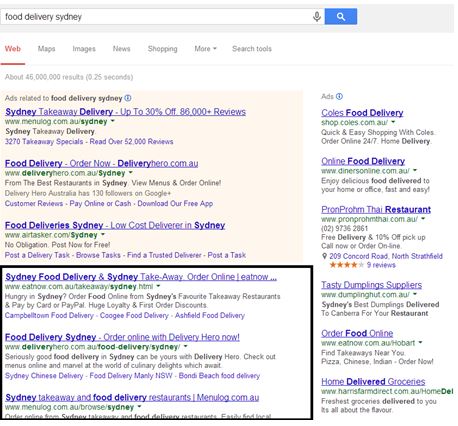This screenshot has height=426, width=458.
Task: Click the star rating for PronProhm Thai
Action: pos(346,265)
